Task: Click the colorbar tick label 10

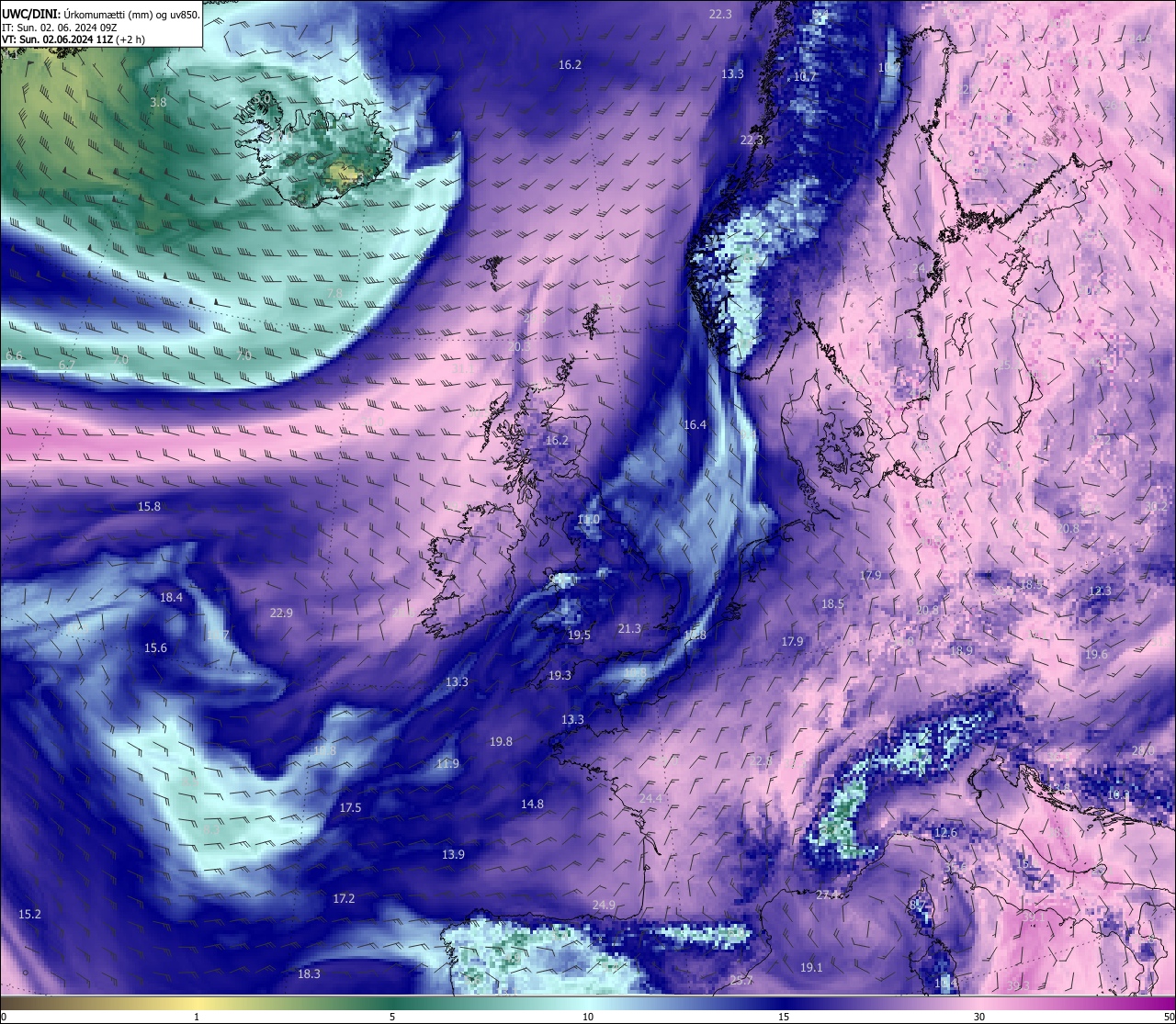Action: [588, 1017]
